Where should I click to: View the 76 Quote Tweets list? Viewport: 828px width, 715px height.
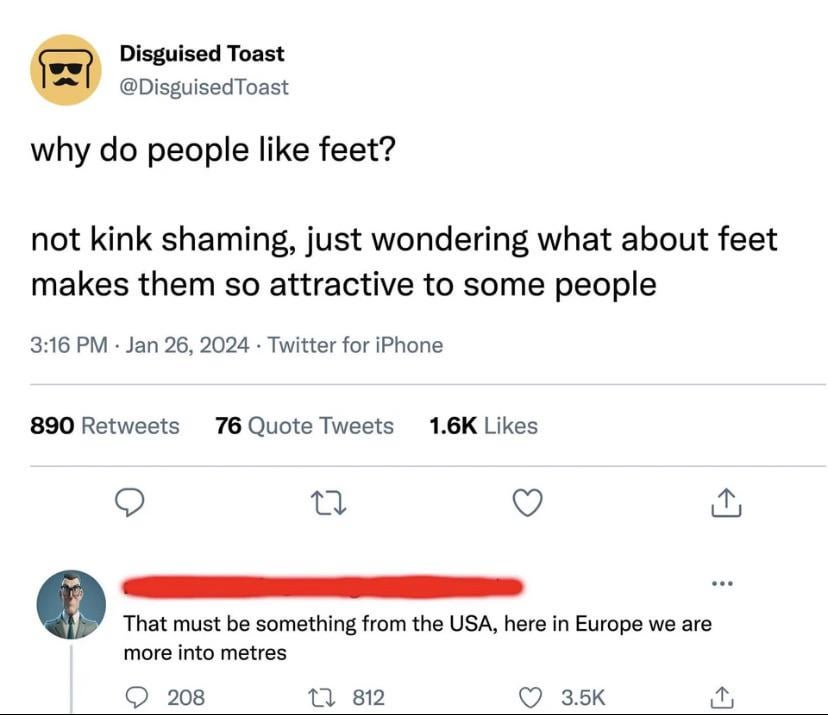click(304, 426)
